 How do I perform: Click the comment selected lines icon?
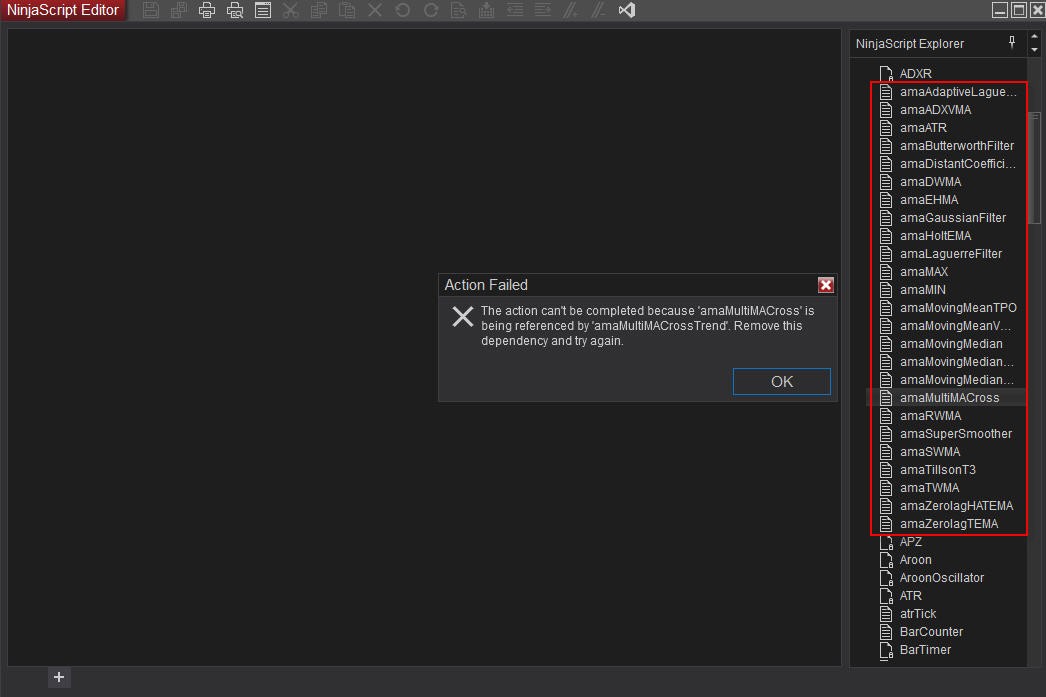pyautogui.click(x=571, y=10)
